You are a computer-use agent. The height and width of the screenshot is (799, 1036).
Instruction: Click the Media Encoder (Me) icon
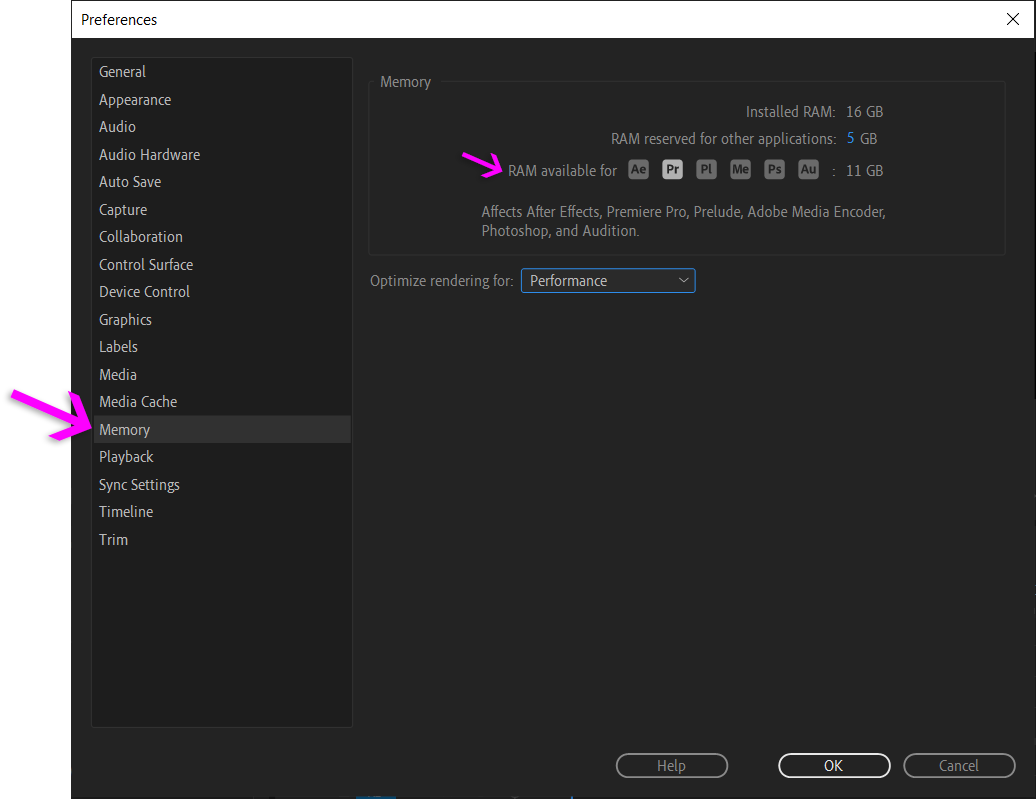click(740, 169)
